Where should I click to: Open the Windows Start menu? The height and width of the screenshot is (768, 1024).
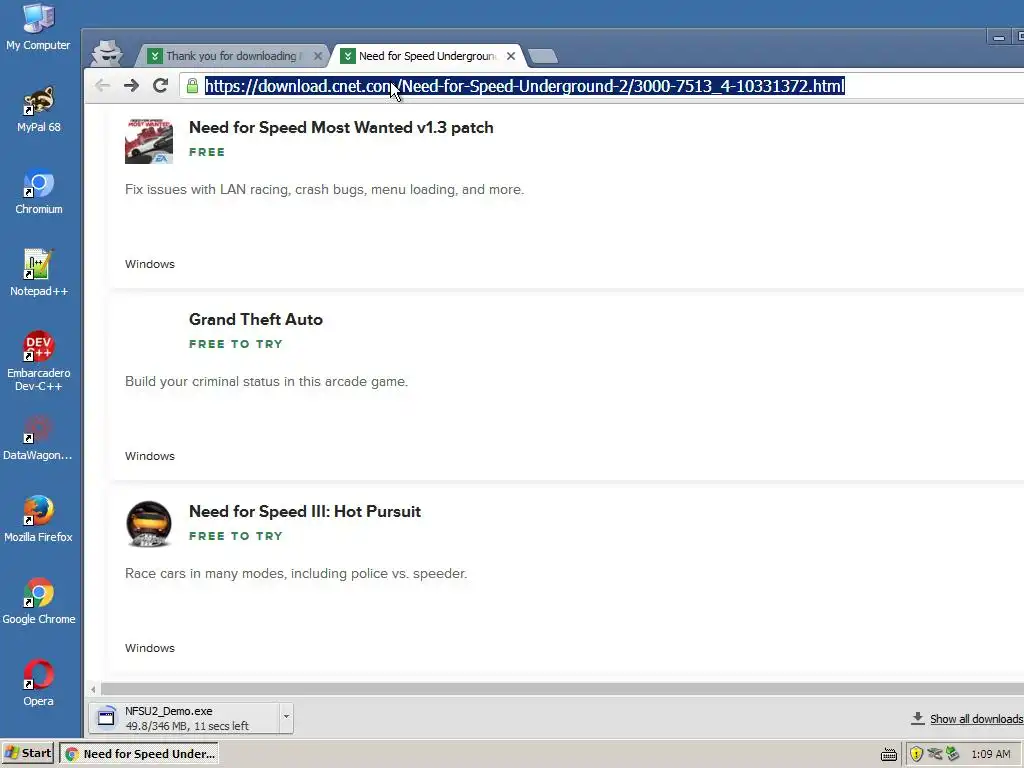point(28,753)
